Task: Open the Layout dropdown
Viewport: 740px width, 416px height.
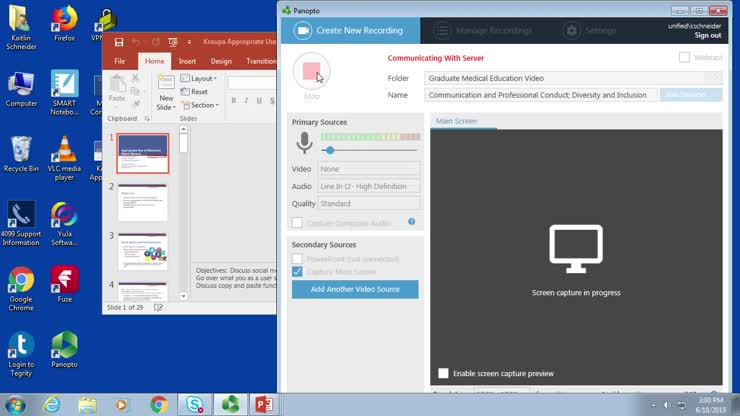Action: click(x=203, y=78)
